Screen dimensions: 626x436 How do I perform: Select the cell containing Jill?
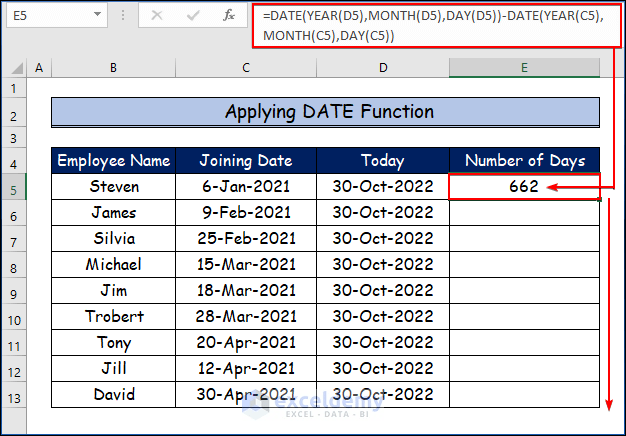[x=113, y=368]
